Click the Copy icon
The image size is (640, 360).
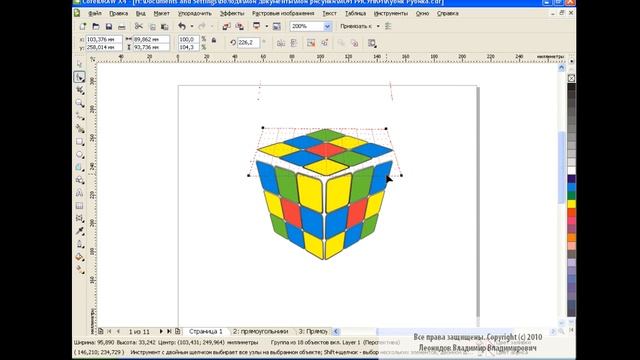pyautogui.click(x=152, y=27)
